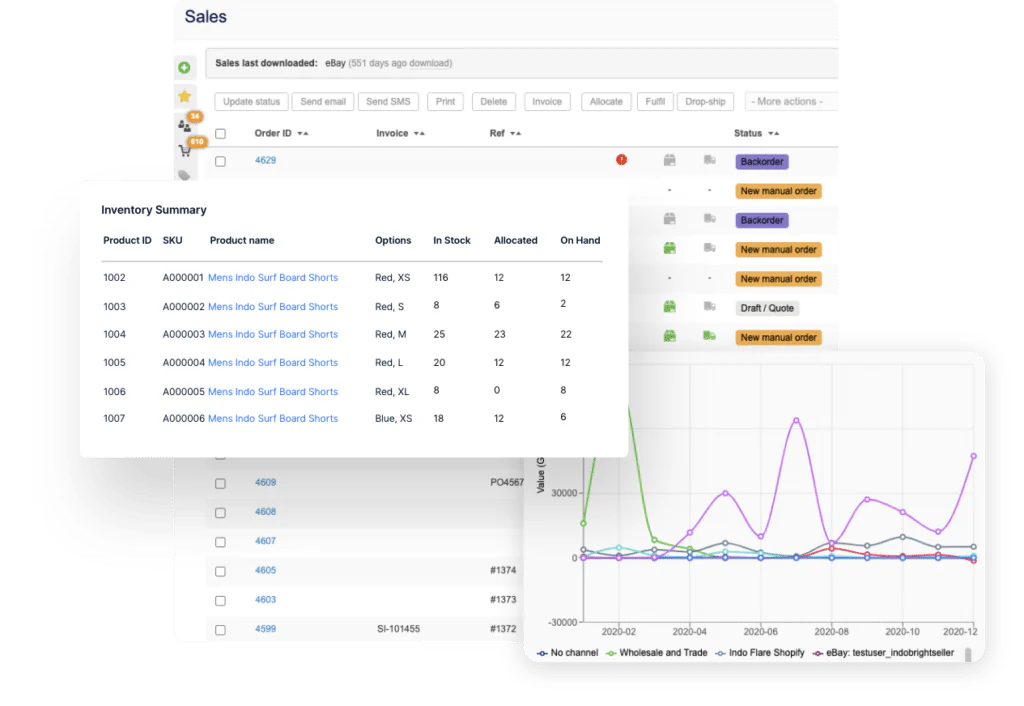Click In Stock value 116

(x=441, y=277)
